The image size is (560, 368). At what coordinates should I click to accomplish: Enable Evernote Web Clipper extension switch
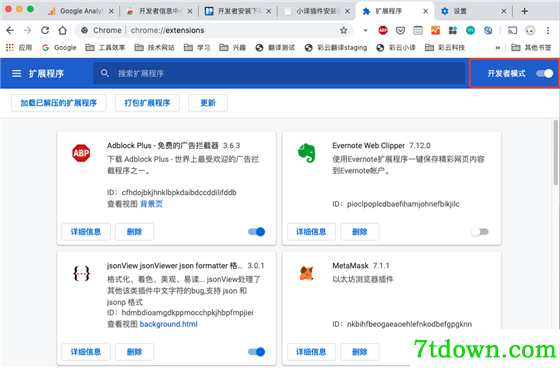point(480,232)
